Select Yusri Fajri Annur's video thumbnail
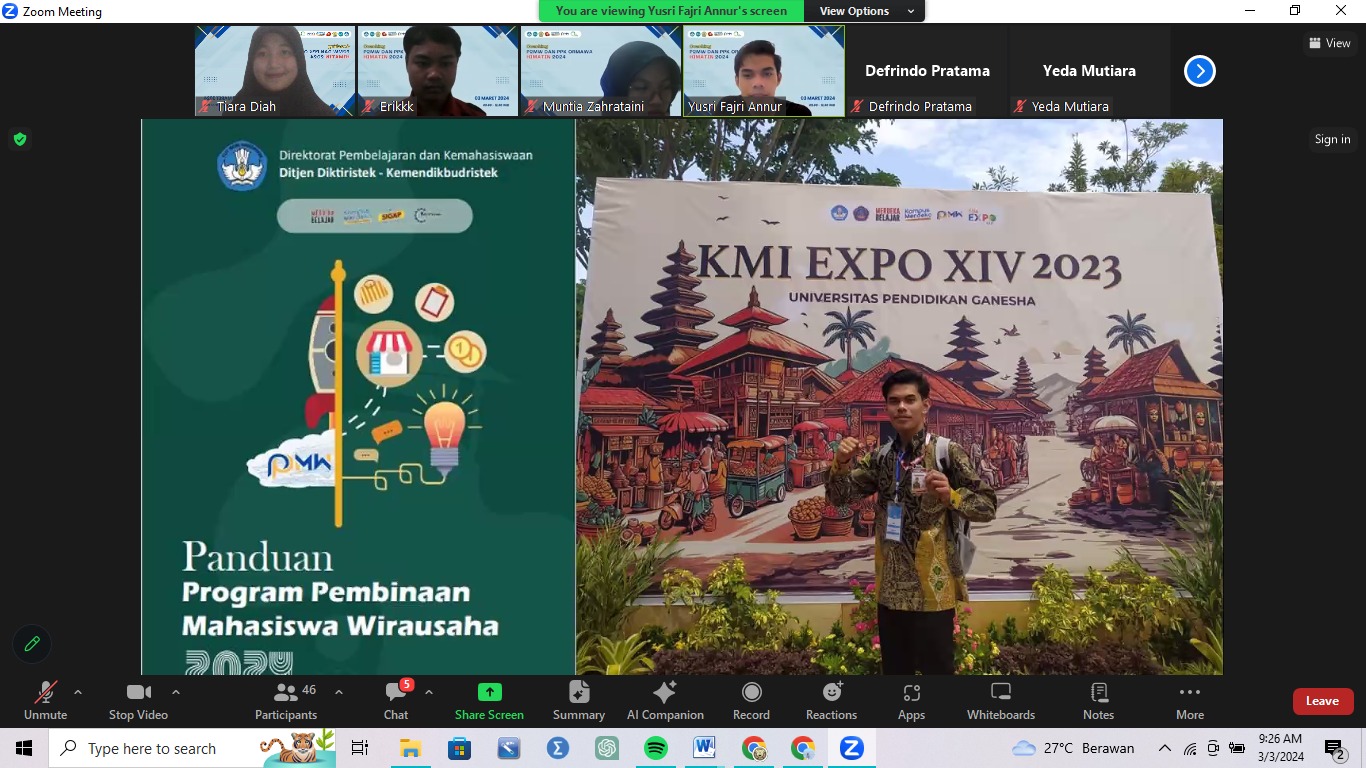This screenshot has height=768, width=1366. click(x=764, y=71)
